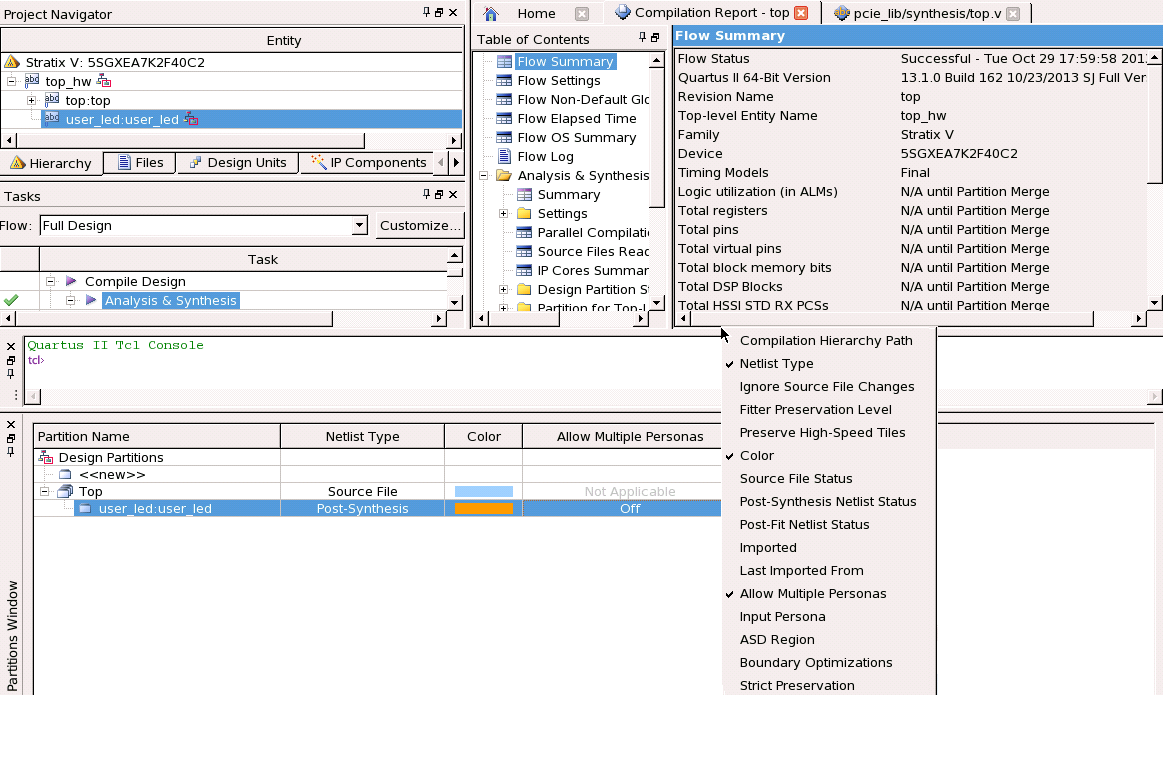Click the Home tab house icon
Screen dimensions: 1163x776
point(491,14)
